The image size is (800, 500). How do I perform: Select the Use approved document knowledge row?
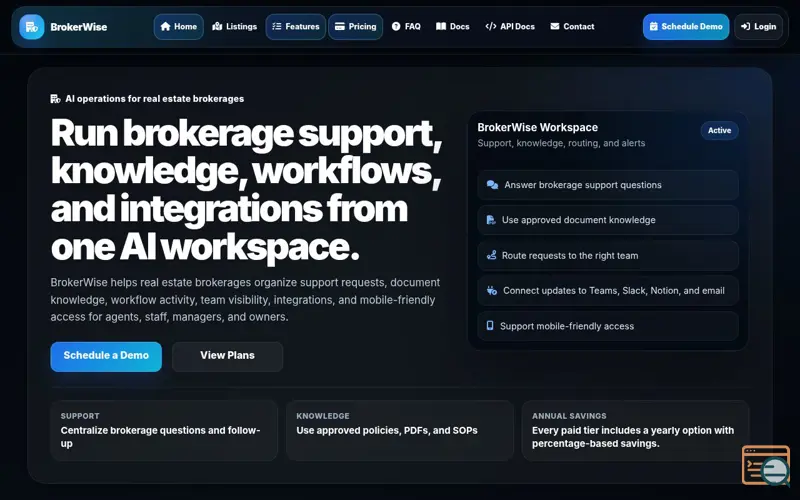[608, 220]
